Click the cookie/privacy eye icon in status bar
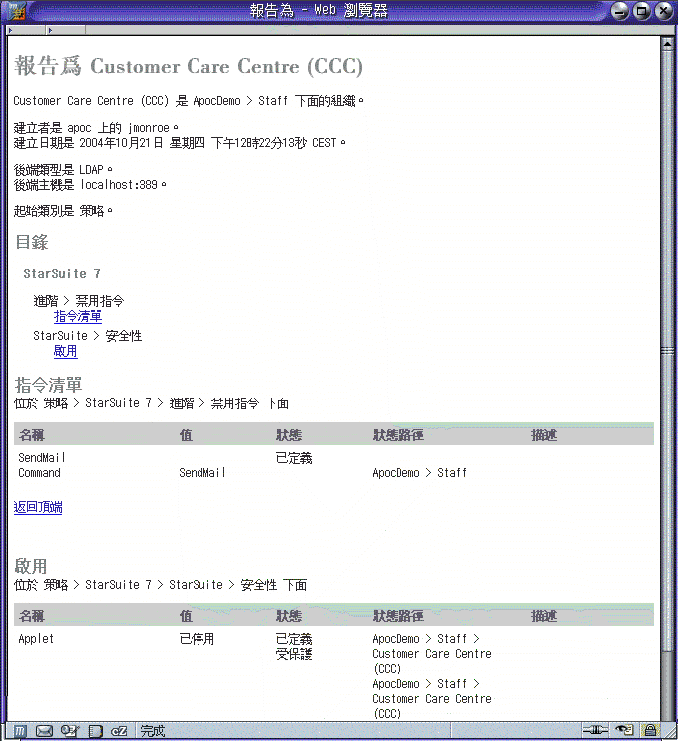Viewport: 678px width, 741px height. tap(625, 730)
